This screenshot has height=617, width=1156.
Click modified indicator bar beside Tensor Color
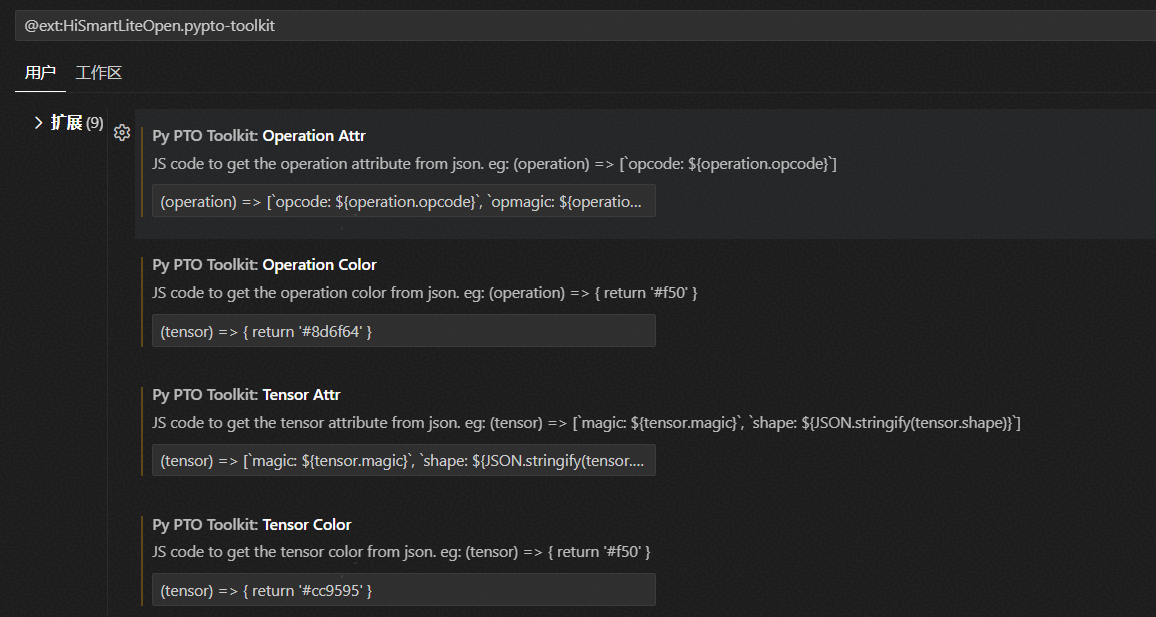[143, 560]
